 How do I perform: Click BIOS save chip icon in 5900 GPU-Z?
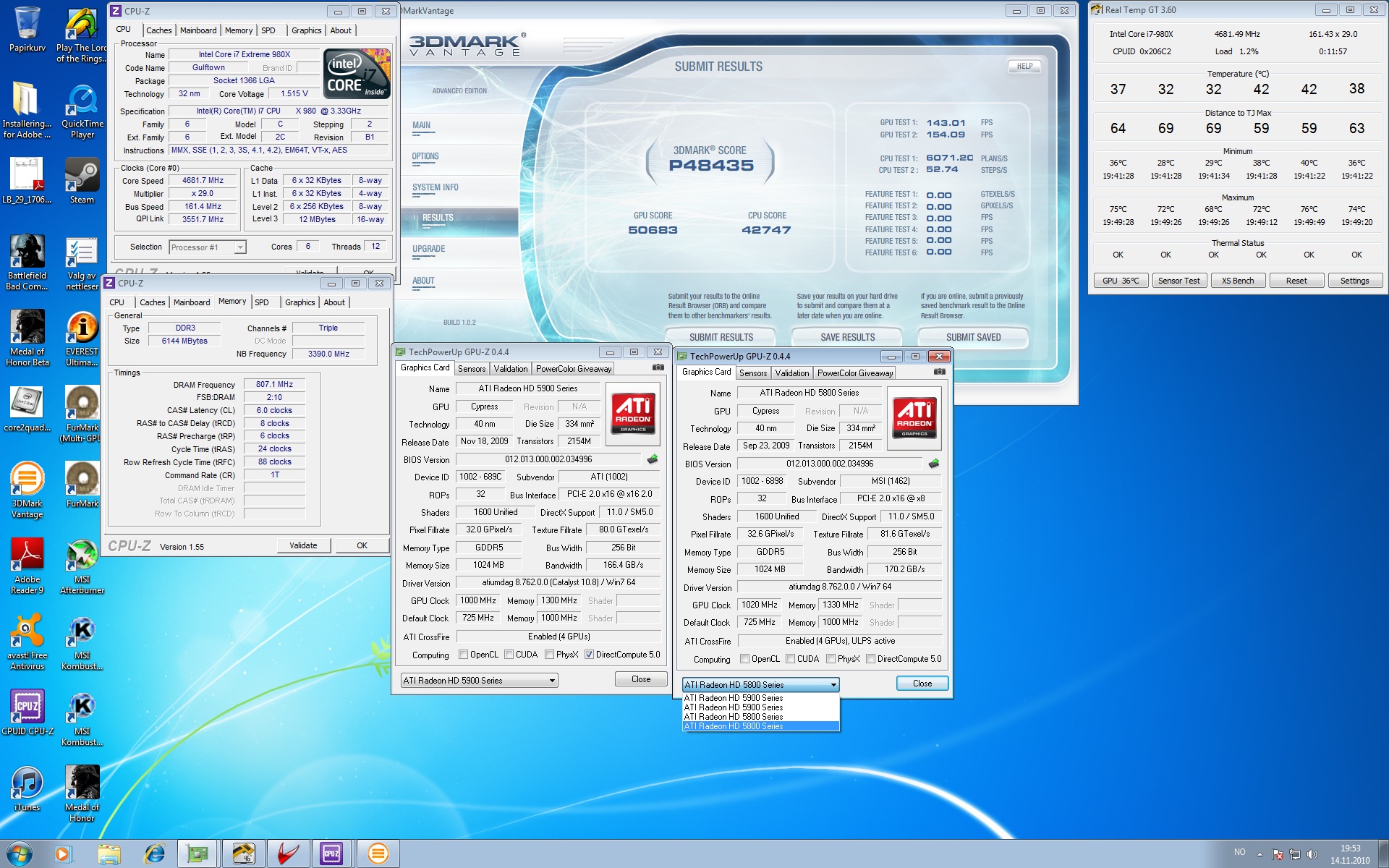pyautogui.click(x=653, y=459)
